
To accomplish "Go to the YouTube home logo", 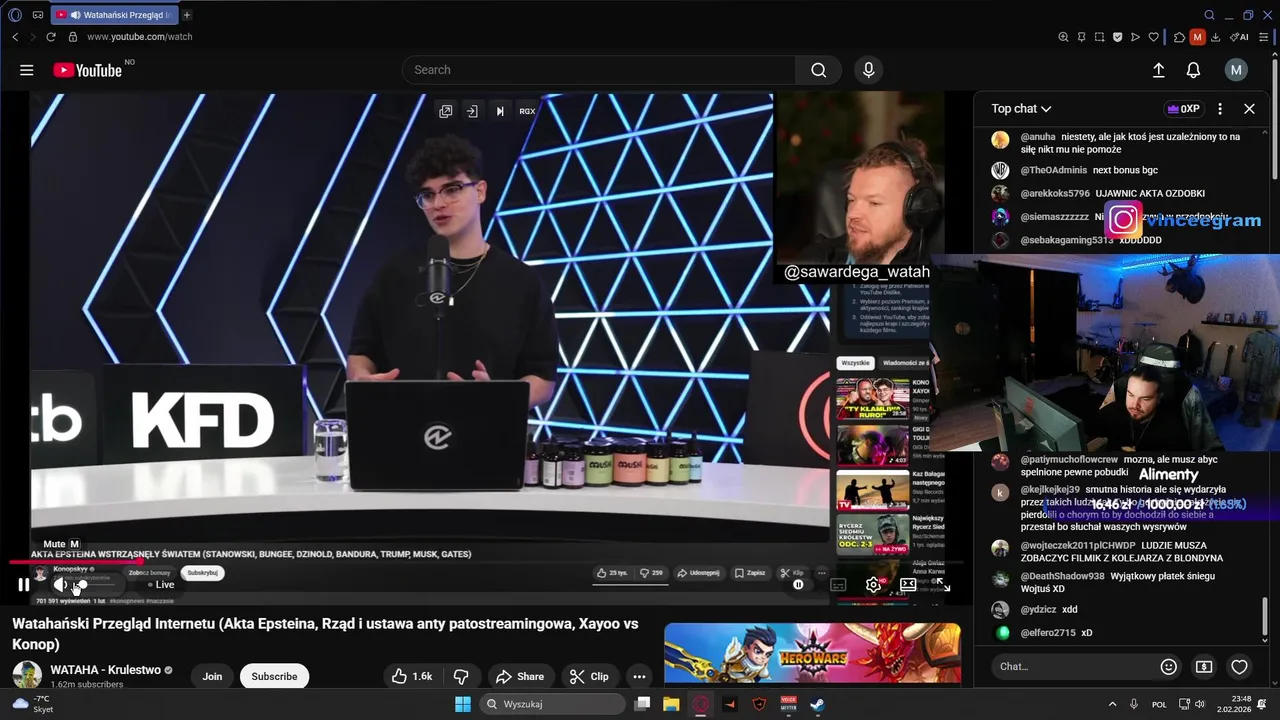I will tap(87, 70).
